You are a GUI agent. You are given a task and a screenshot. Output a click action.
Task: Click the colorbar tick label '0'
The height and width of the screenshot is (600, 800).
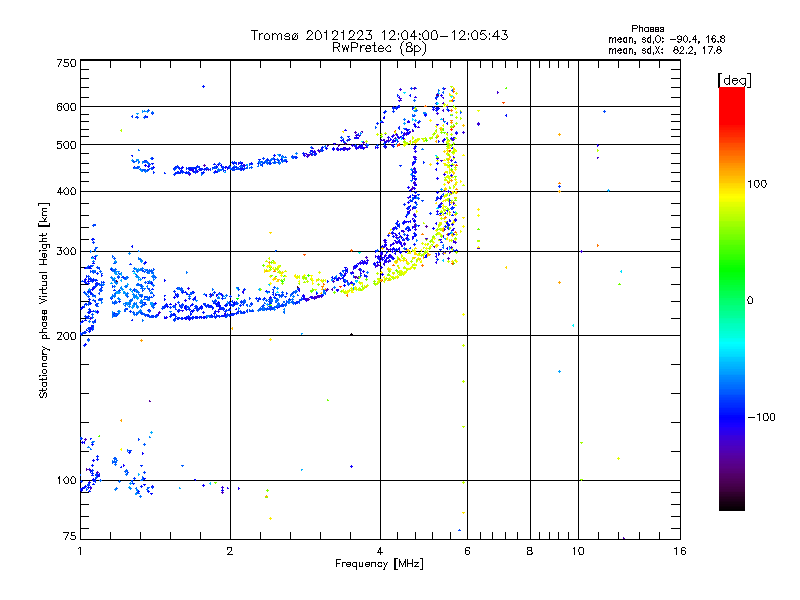pos(750,301)
